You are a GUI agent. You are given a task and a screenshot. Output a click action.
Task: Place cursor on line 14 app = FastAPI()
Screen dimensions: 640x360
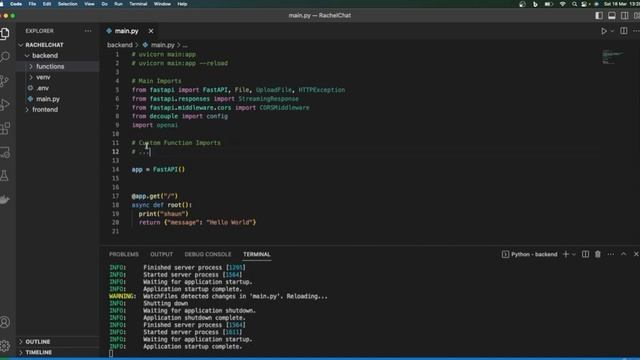coord(158,169)
